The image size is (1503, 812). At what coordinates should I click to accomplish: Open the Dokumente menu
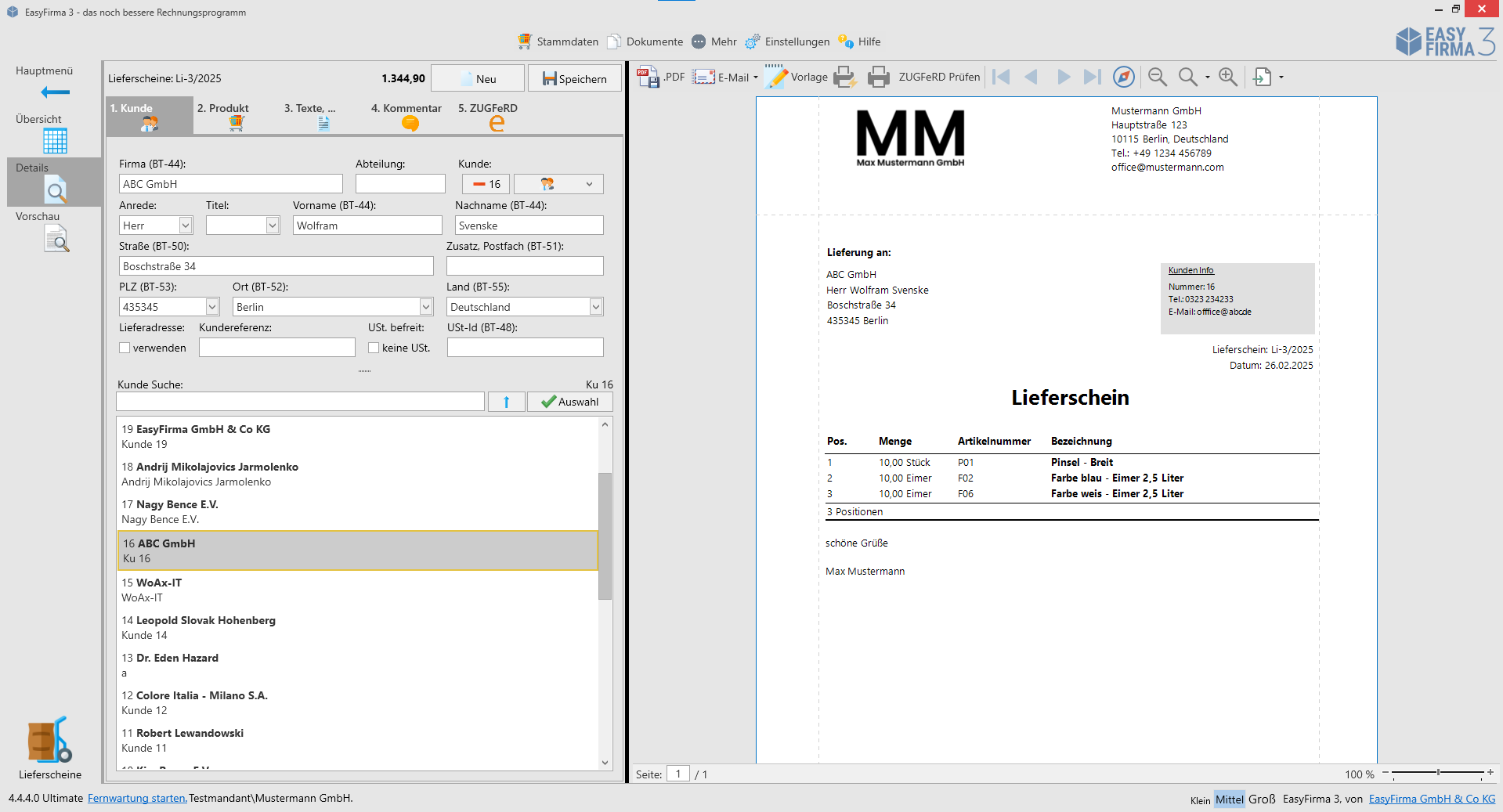[645, 42]
